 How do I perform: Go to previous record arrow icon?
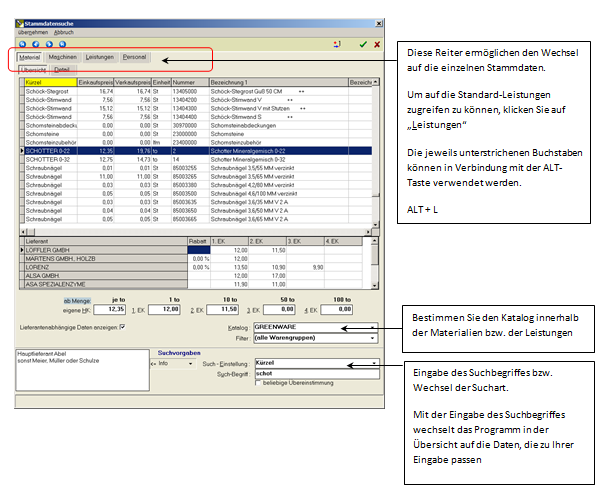click(x=36, y=44)
